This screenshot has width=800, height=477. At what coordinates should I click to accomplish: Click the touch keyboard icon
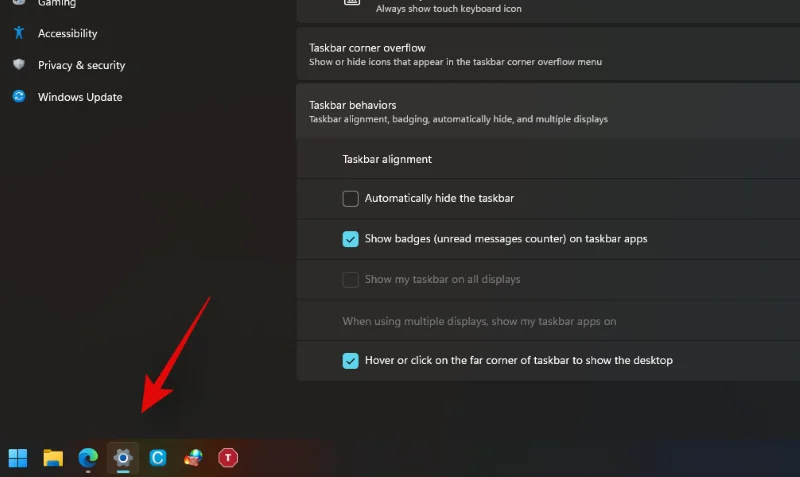pyautogui.click(x=352, y=2)
